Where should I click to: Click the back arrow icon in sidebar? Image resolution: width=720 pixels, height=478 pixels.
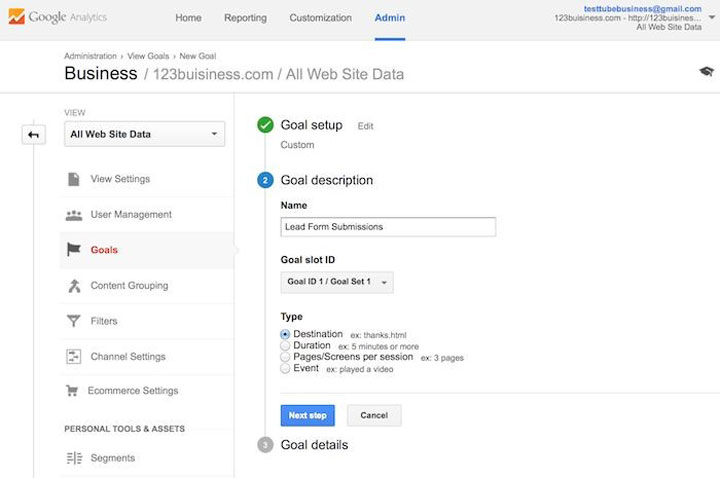[x=33, y=134]
